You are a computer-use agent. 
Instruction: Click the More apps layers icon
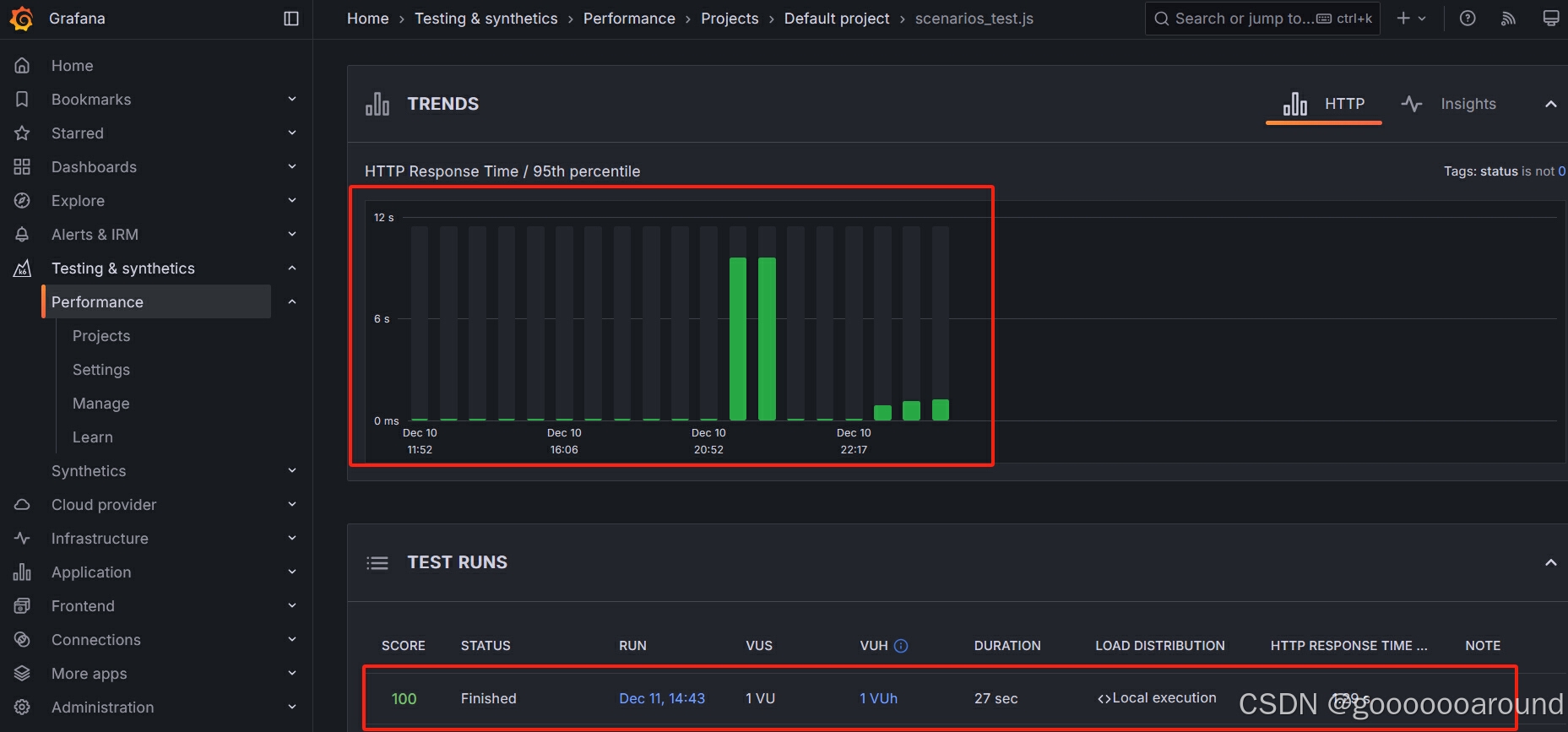(23, 673)
